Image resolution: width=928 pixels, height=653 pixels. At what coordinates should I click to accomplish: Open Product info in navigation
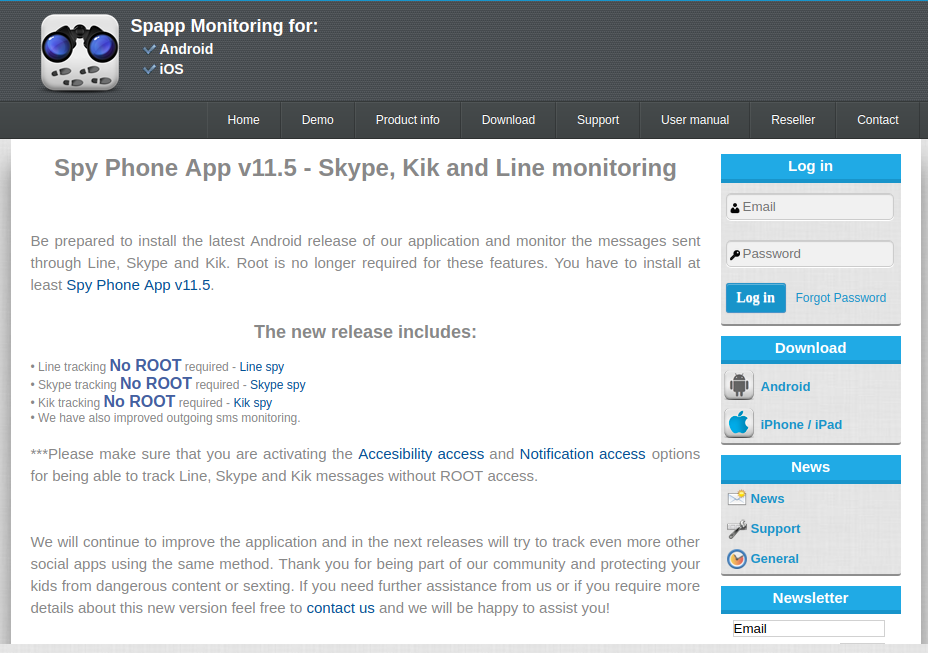click(407, 120)
